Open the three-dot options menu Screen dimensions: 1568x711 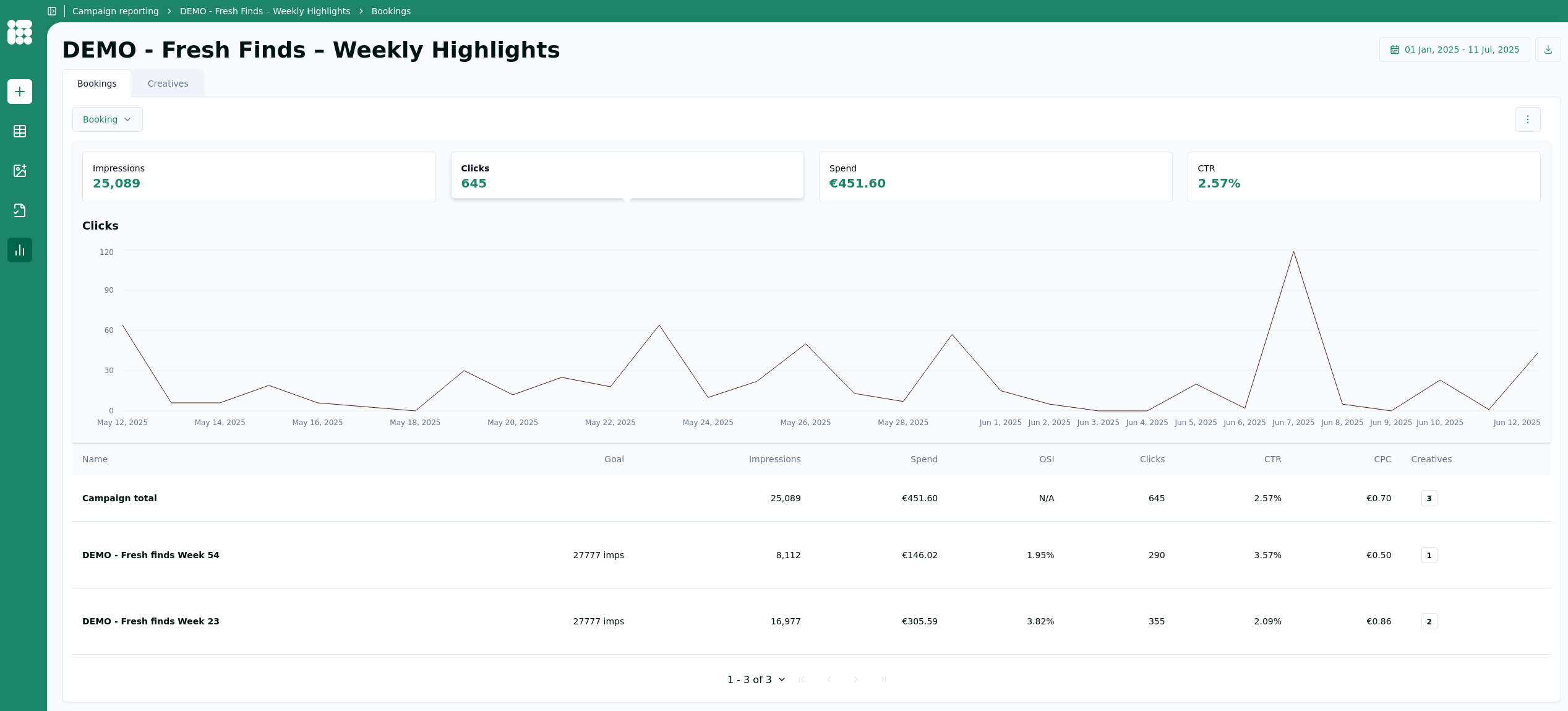point(1527,119)
